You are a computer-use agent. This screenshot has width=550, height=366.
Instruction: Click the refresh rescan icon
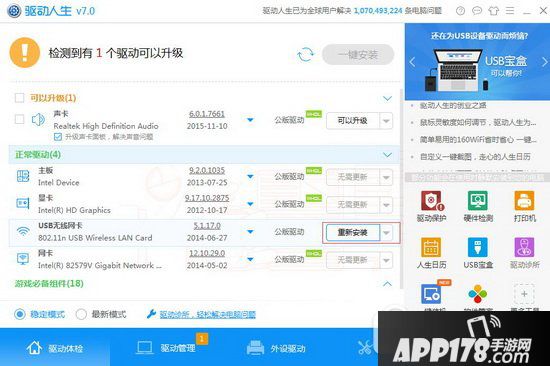[x=306, y=55]
